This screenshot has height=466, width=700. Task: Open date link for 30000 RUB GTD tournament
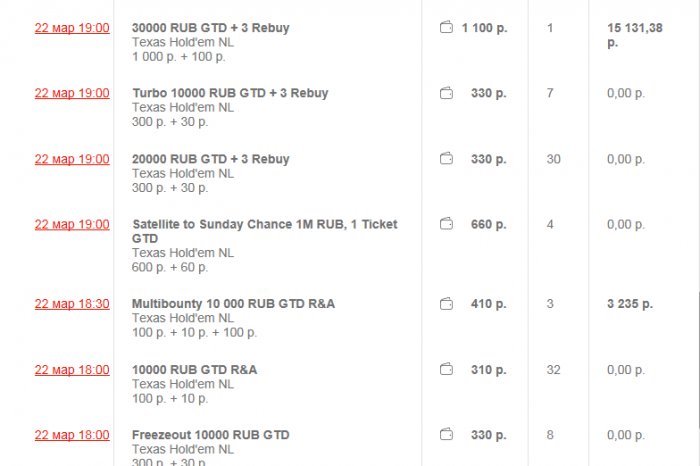[72, 28]
